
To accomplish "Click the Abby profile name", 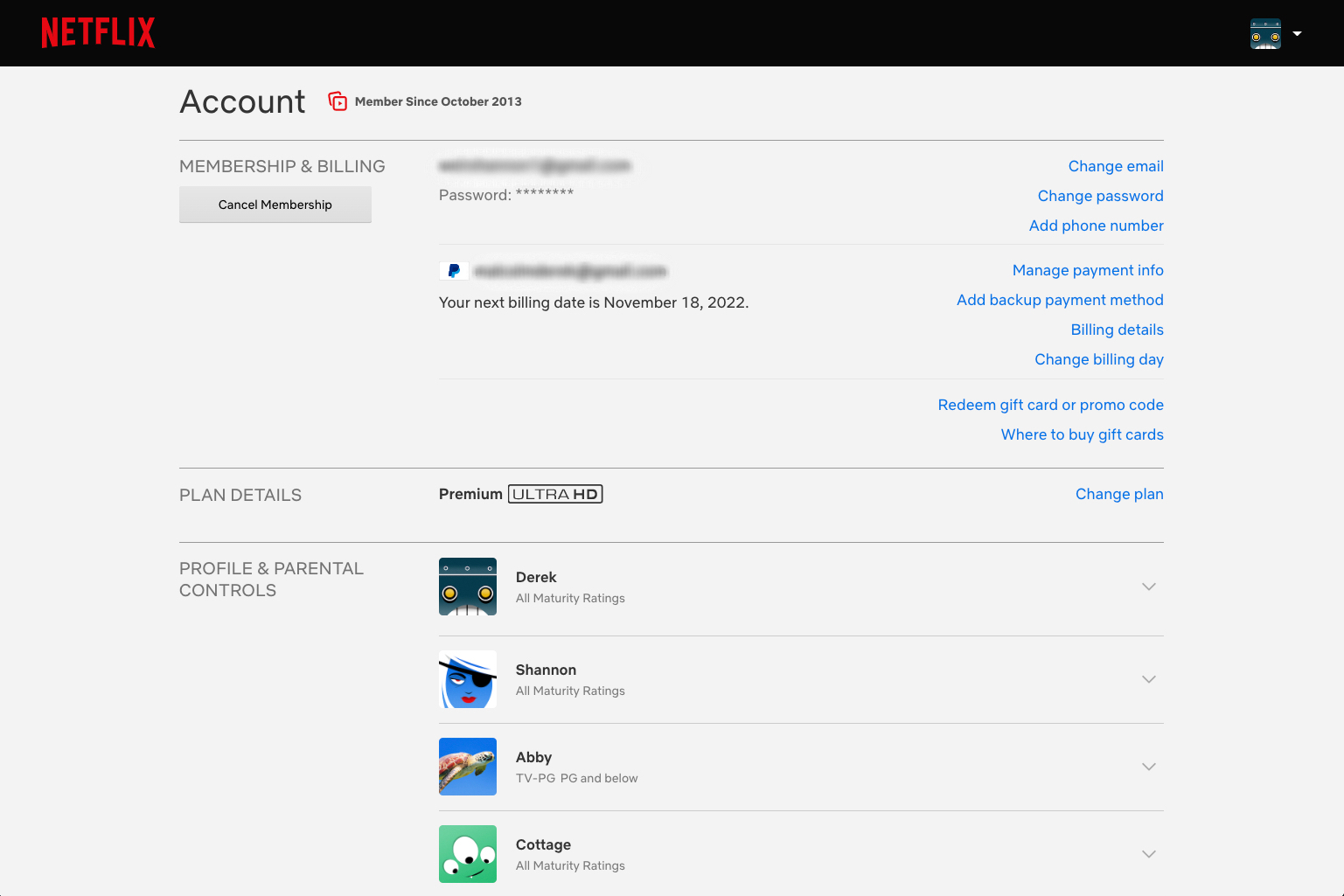I will pyautogui.click(x=533, y=757).
